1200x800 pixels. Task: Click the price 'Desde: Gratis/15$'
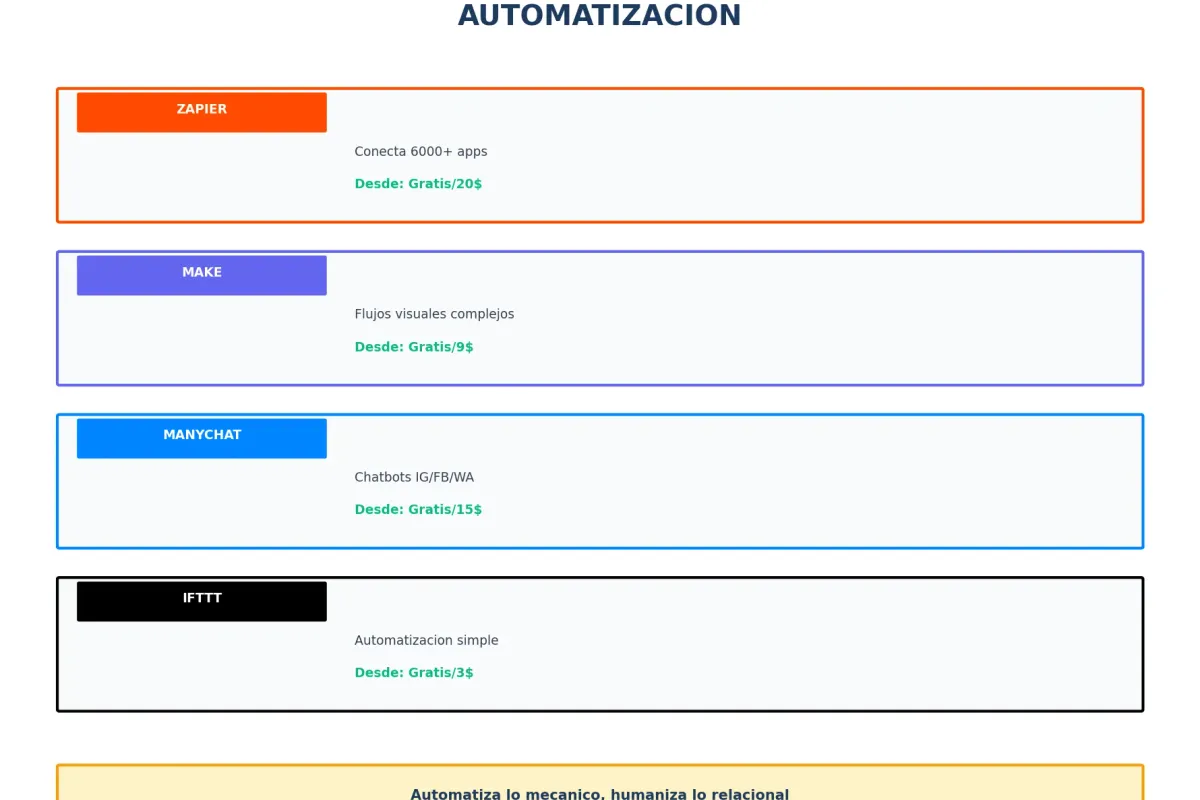(418, 510)
